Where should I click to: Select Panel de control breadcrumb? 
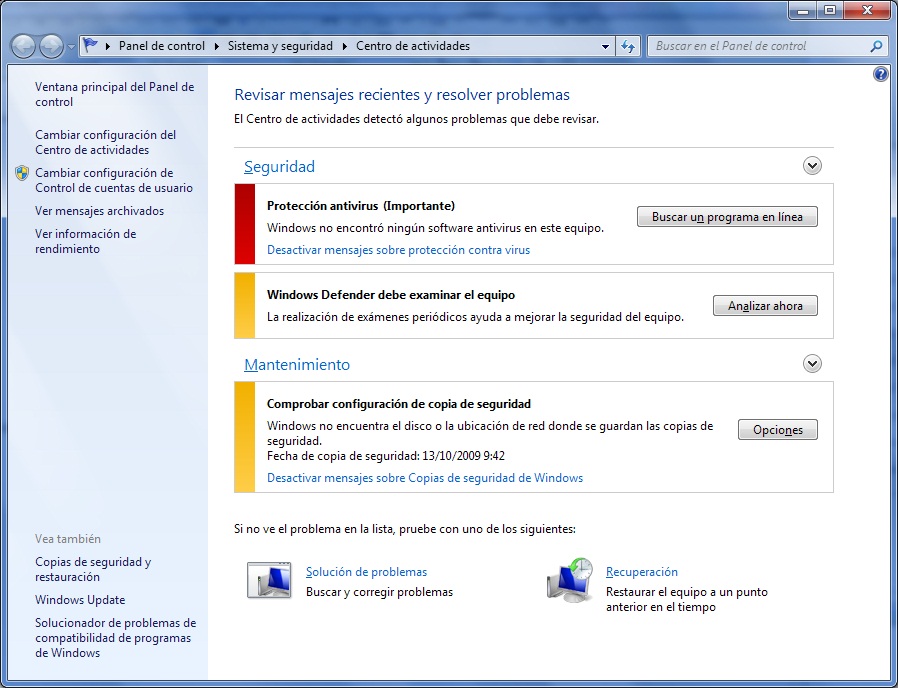point(162,46)
